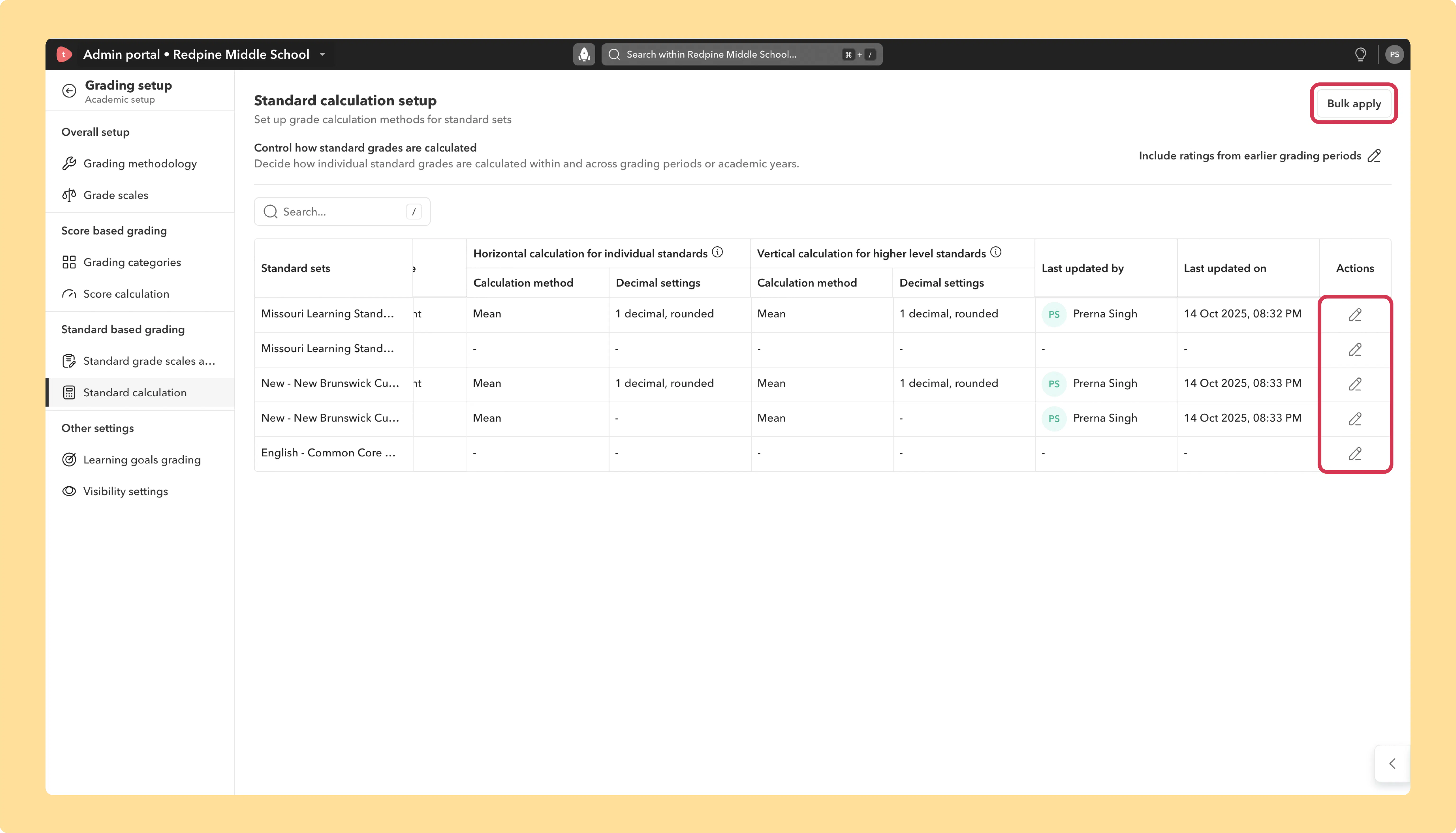Viewport: 1456px width, 833px height.
Task: Expand the side panel chevron at bottom right
Action: pos(1392,764)
